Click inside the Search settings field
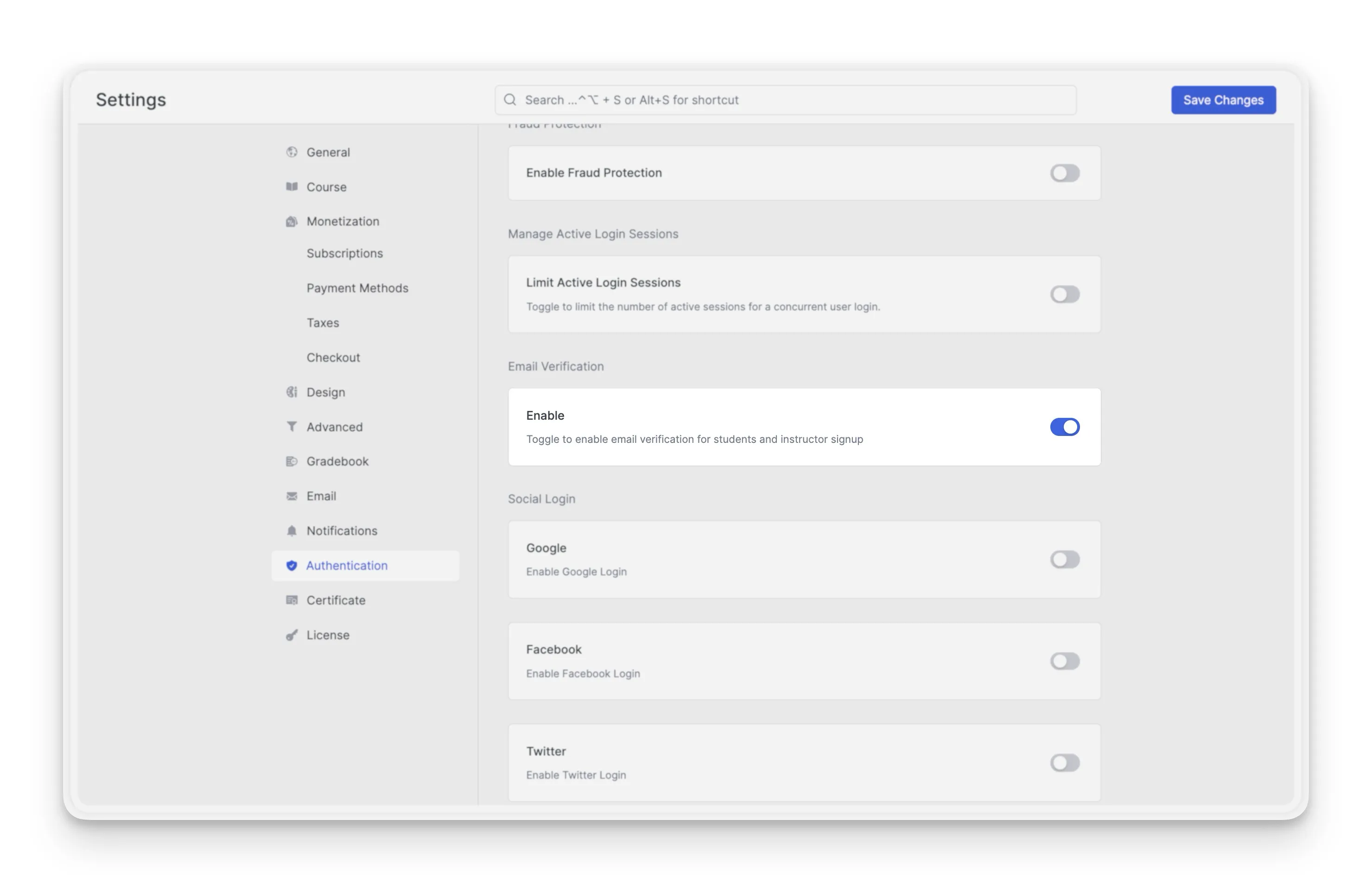The height and width of the screenshot is (883, 1372). tap(786, 99)
